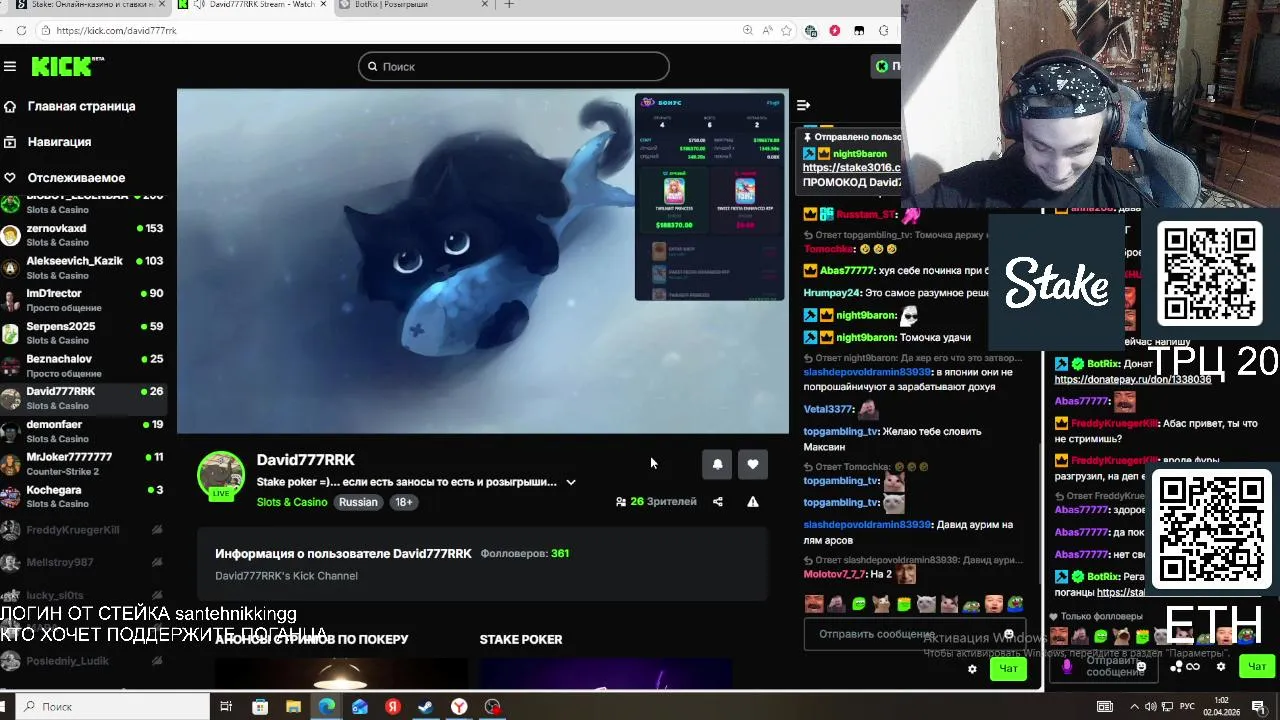Open zernovkaxd channel in sidebar
Viewport: 1280px width, 720px height.
click(82, 235)
